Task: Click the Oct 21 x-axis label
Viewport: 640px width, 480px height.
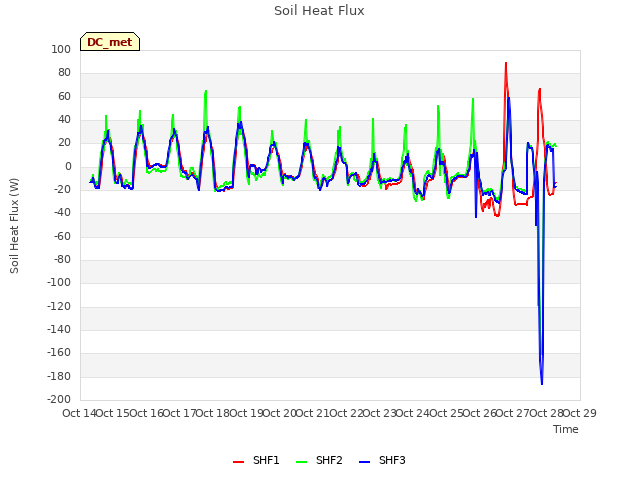Action: [313, 413]
